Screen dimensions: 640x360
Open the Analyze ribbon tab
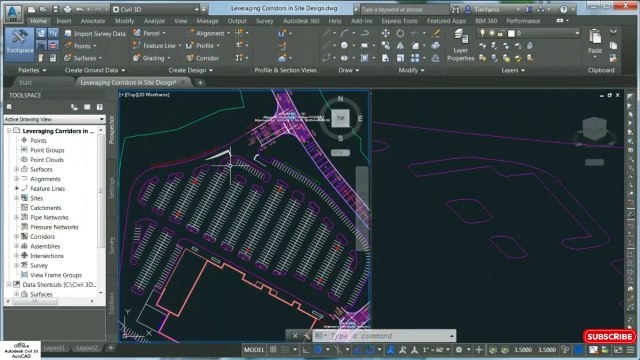point(154,21)
